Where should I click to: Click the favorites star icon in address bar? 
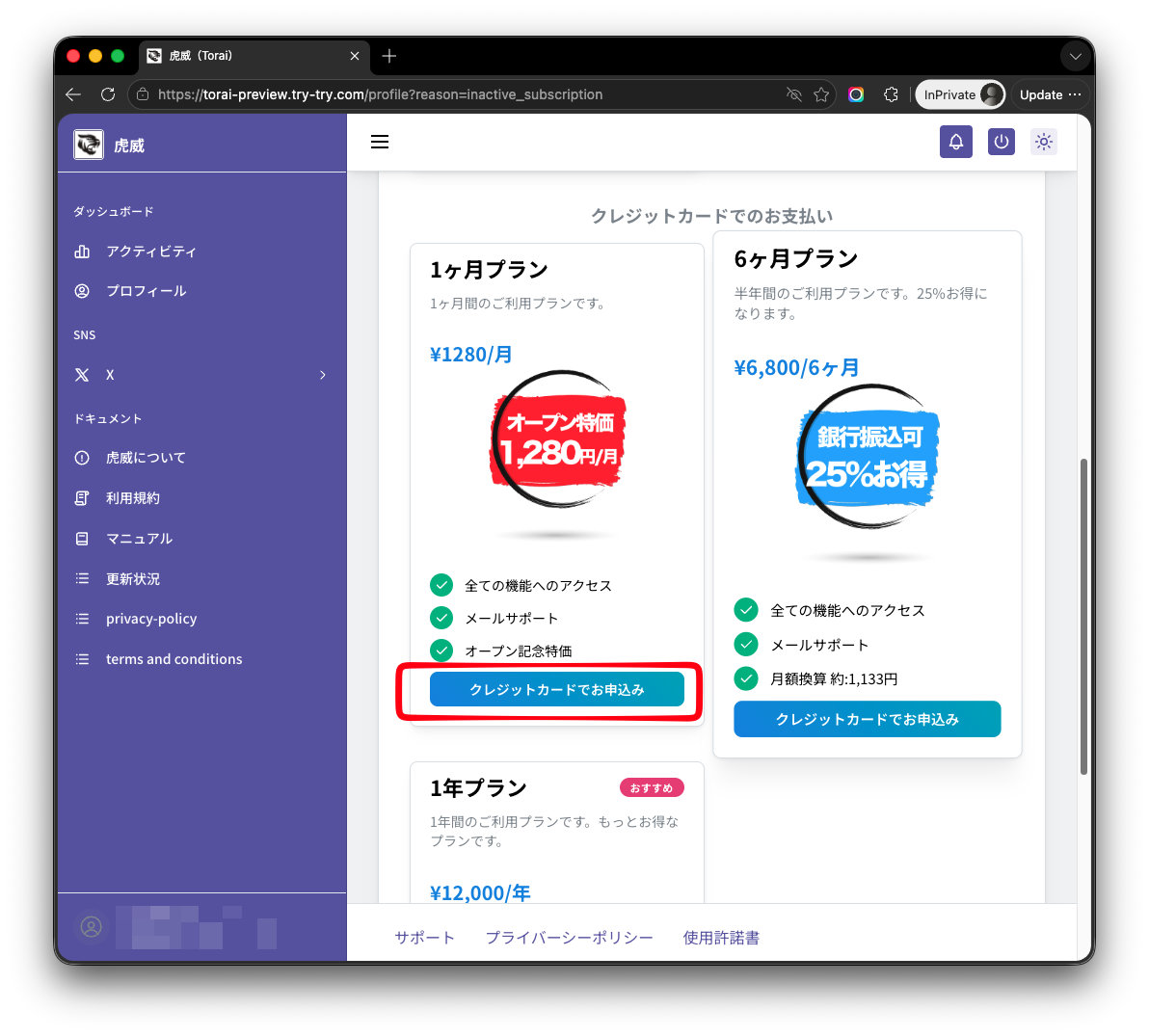click(x=821, y=94)
